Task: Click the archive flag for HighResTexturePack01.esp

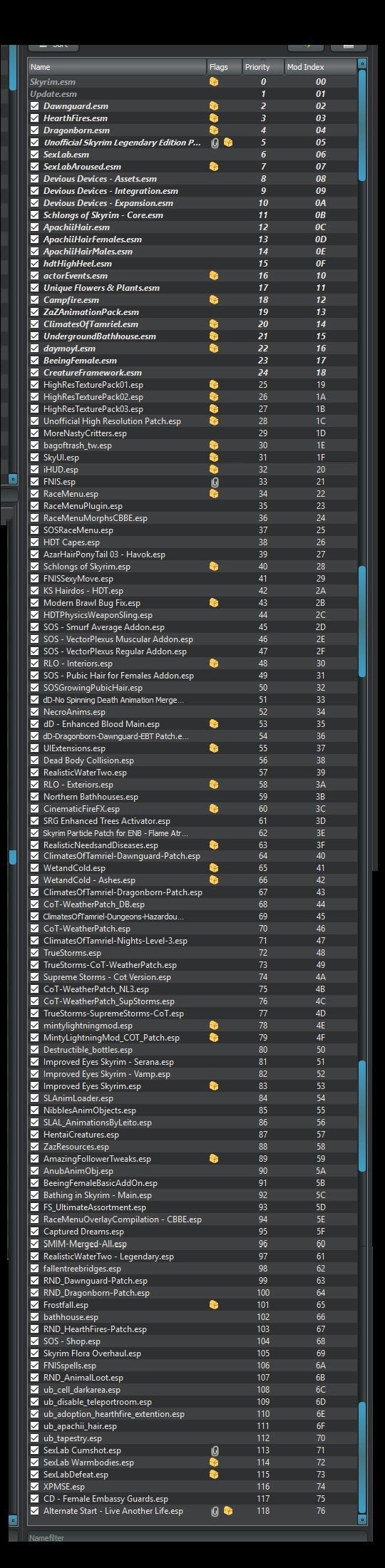Action: pos(214,385)
